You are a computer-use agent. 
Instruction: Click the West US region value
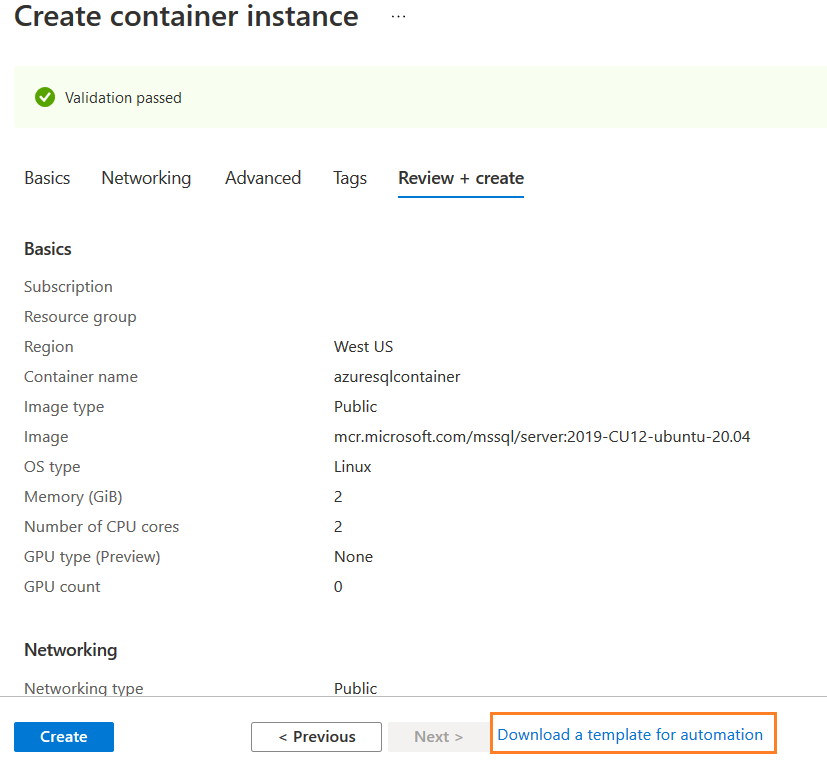pos(363,347)
